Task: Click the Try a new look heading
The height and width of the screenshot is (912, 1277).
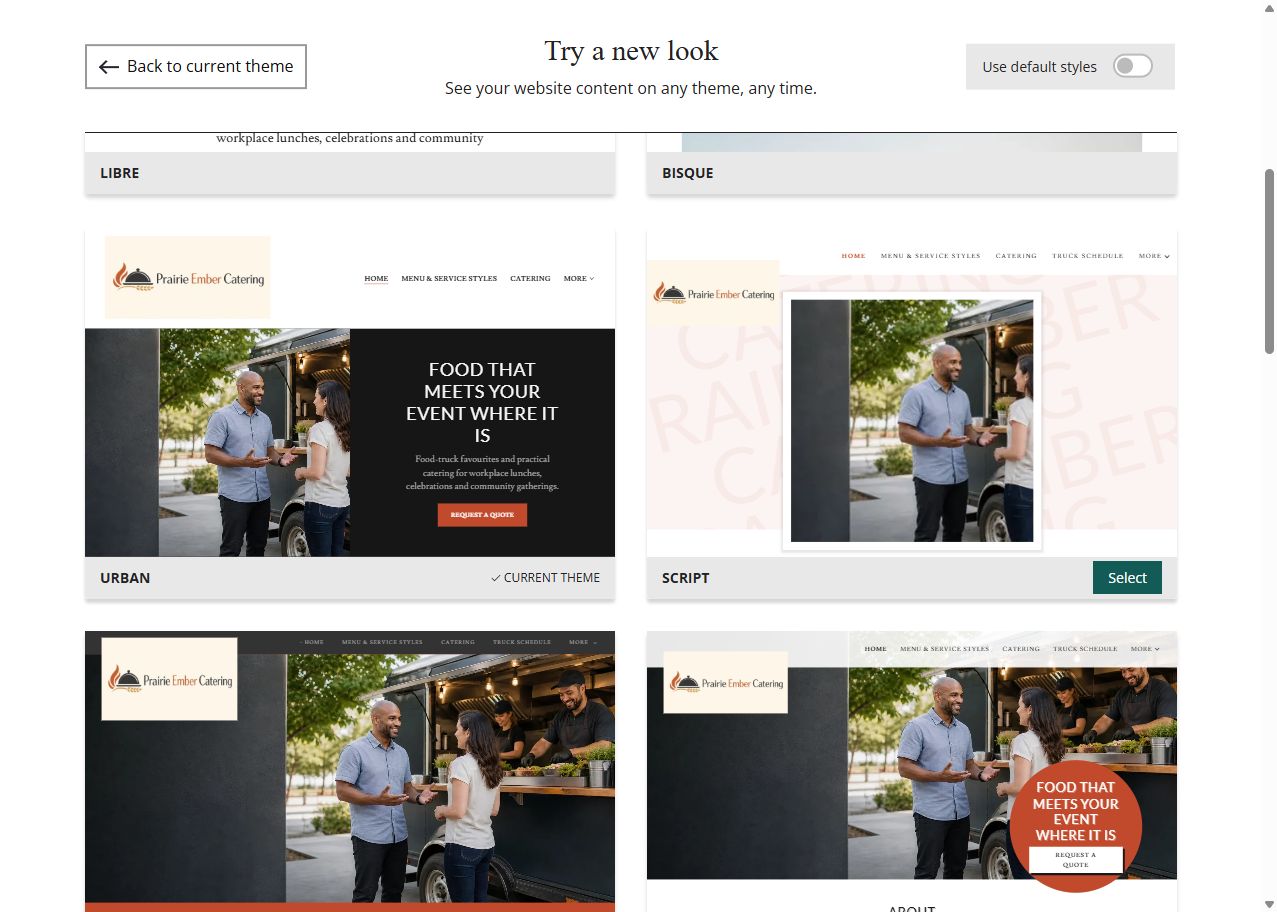Action: tap(631, 51)
